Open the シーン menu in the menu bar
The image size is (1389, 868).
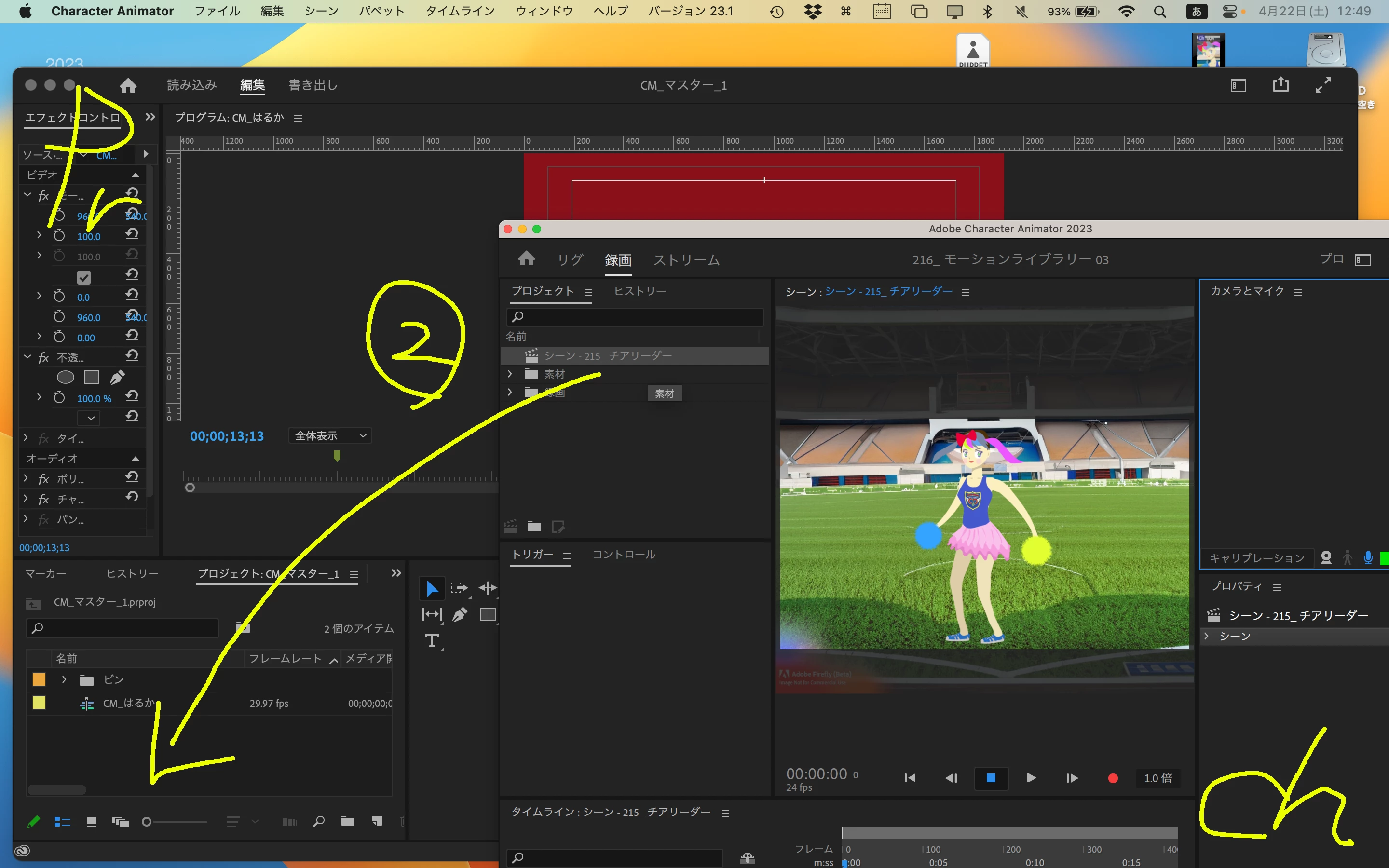click(321, 12)
